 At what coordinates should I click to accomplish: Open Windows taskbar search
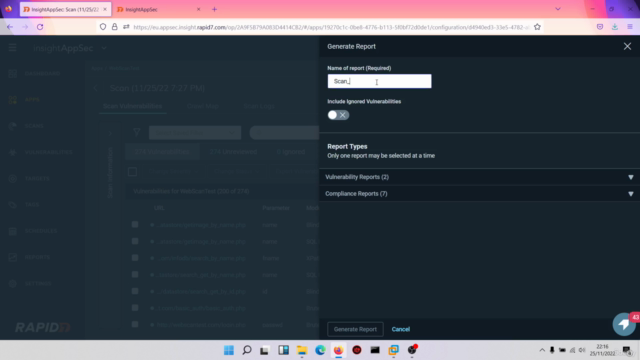(x=247, y=350)
